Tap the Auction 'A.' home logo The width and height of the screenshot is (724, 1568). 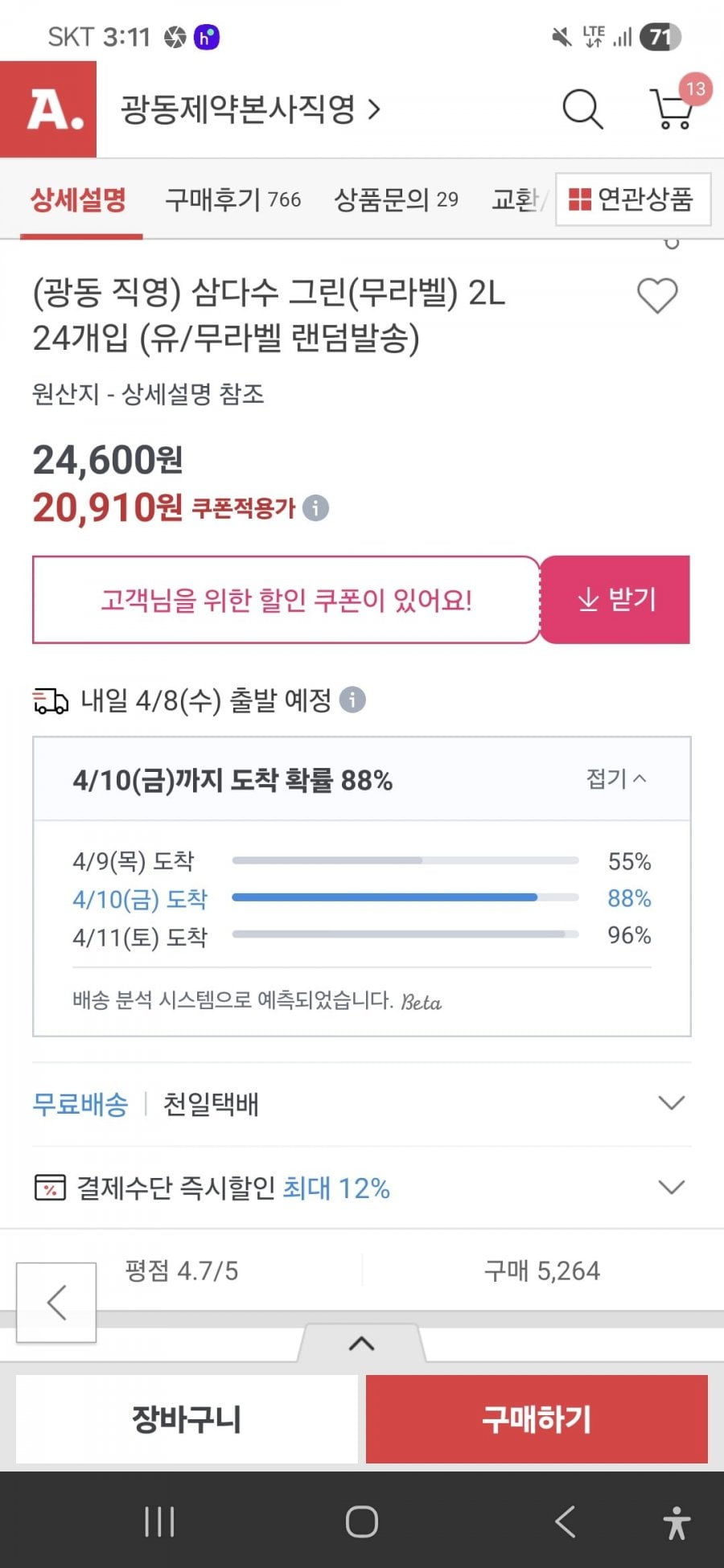[x=48, y=109]
